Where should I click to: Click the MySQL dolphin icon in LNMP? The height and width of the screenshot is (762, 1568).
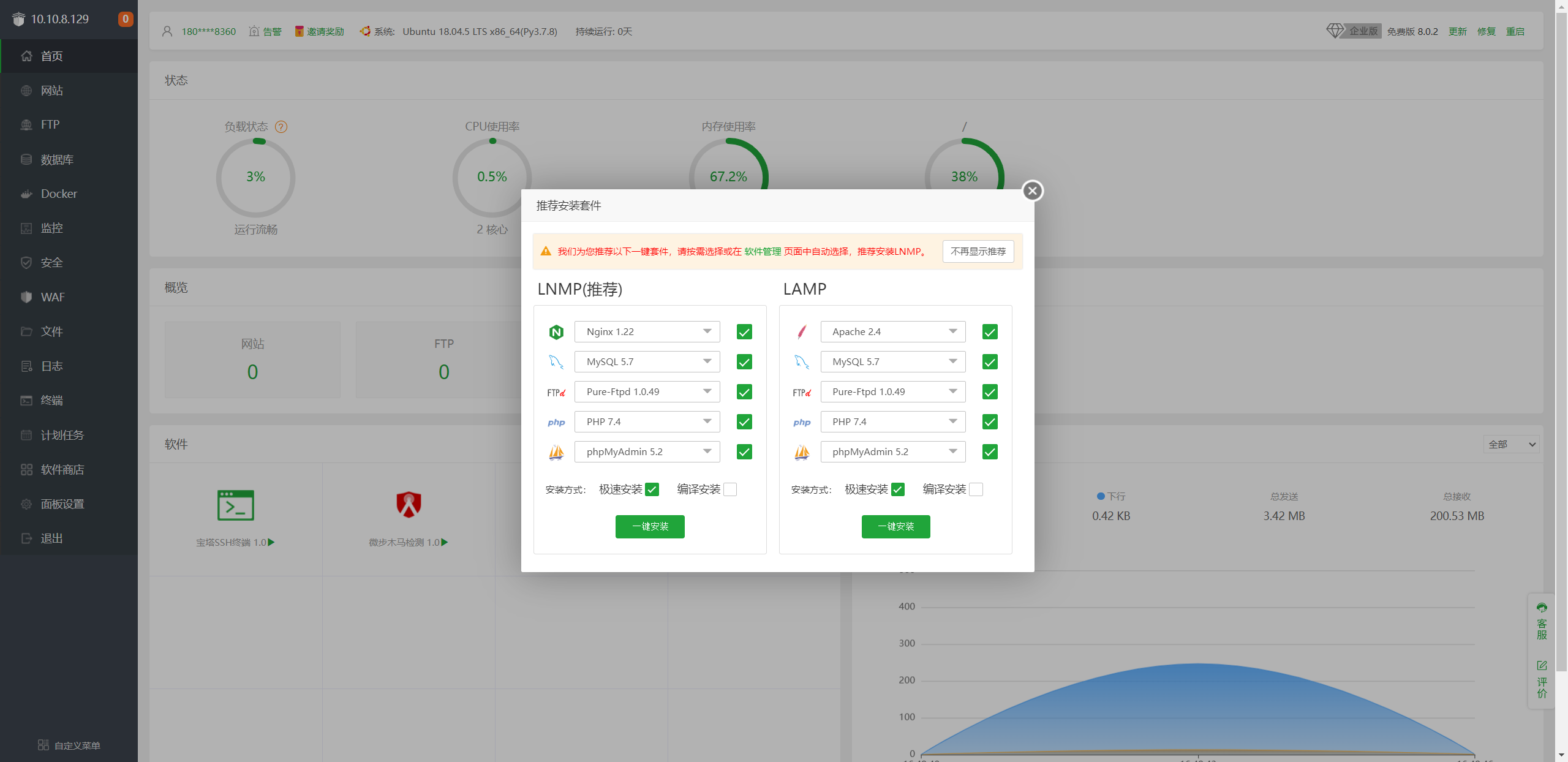(x=556, y=362)
